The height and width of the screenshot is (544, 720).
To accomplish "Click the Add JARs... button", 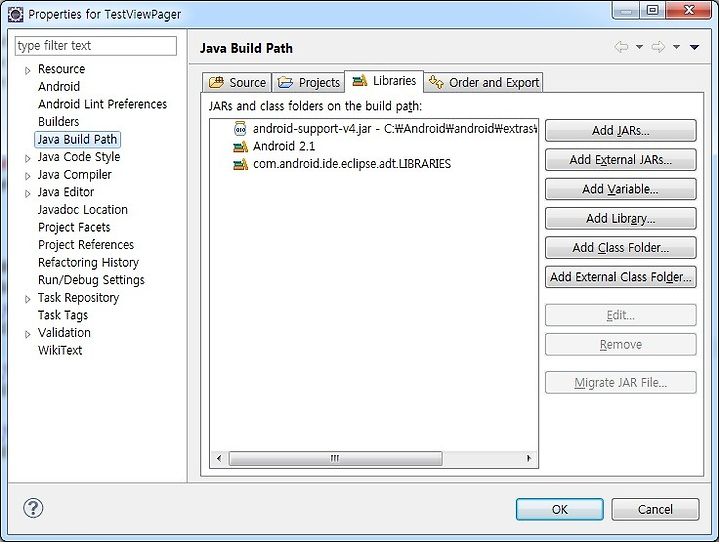I will pos(620,131).
